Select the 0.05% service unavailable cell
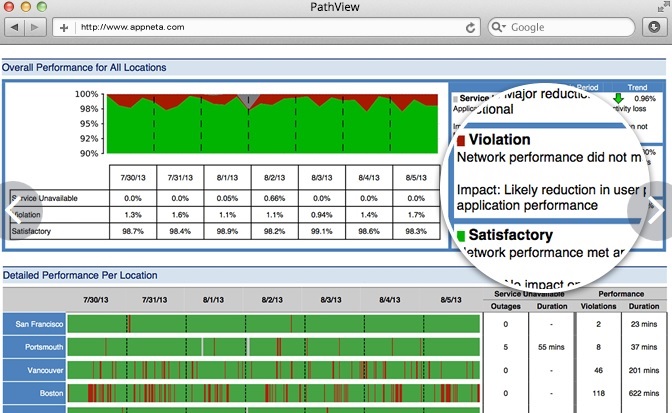 [227, 198]
